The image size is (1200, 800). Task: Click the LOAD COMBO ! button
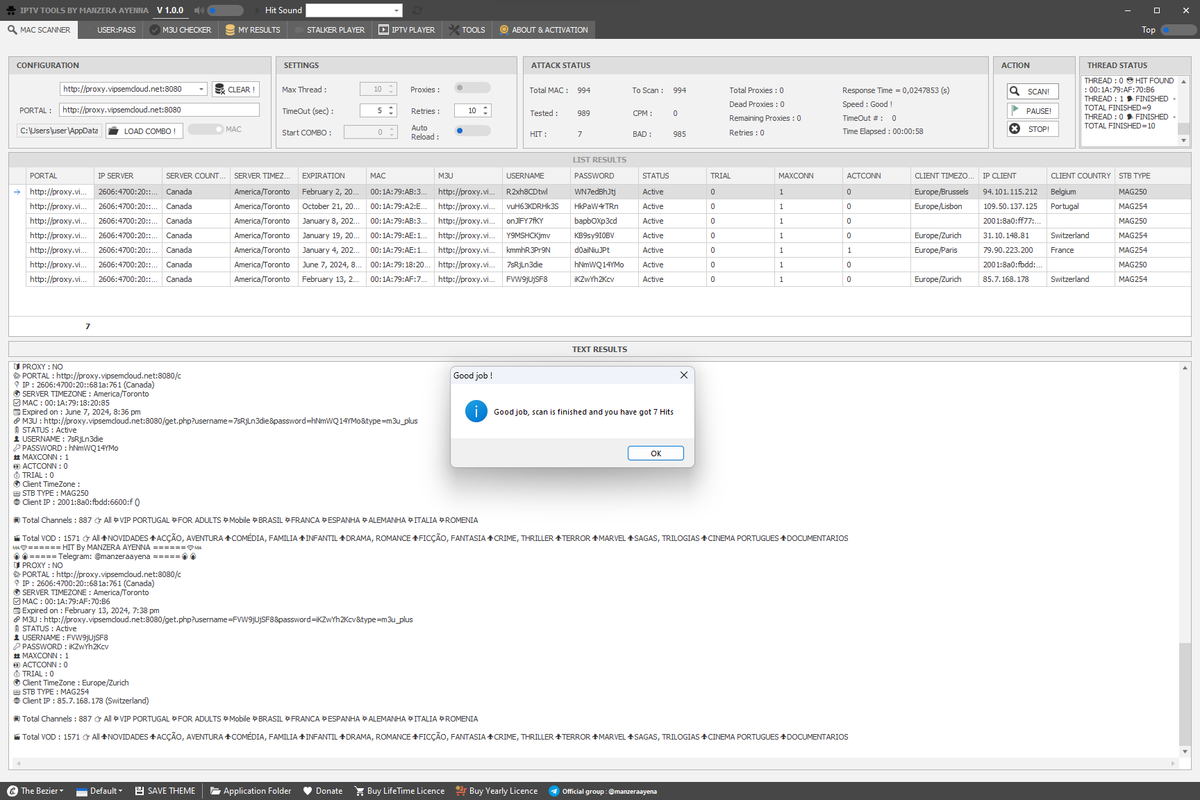pos(143,130)
